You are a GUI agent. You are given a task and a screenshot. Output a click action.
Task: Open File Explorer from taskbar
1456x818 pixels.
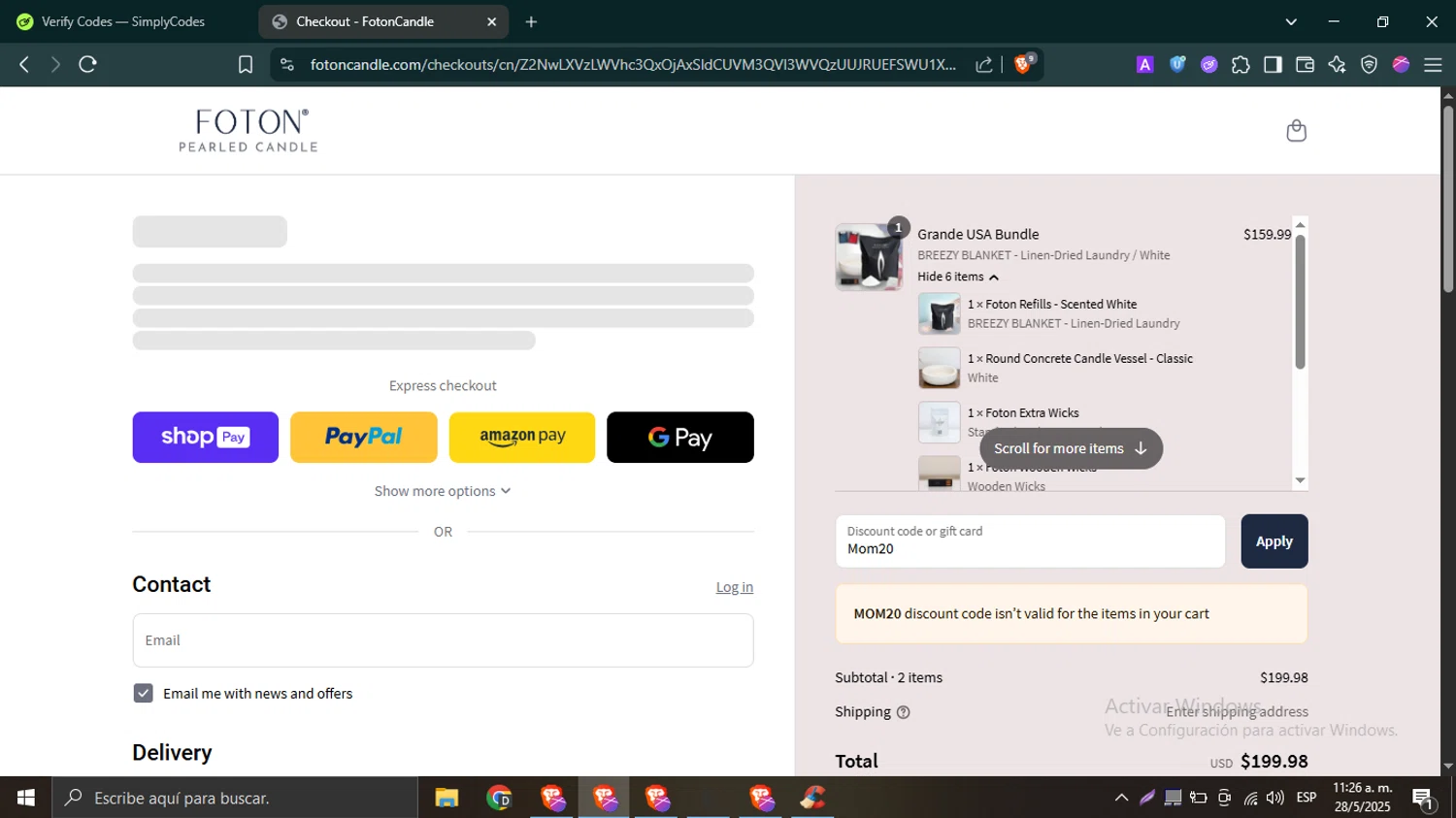coord(447,798)
